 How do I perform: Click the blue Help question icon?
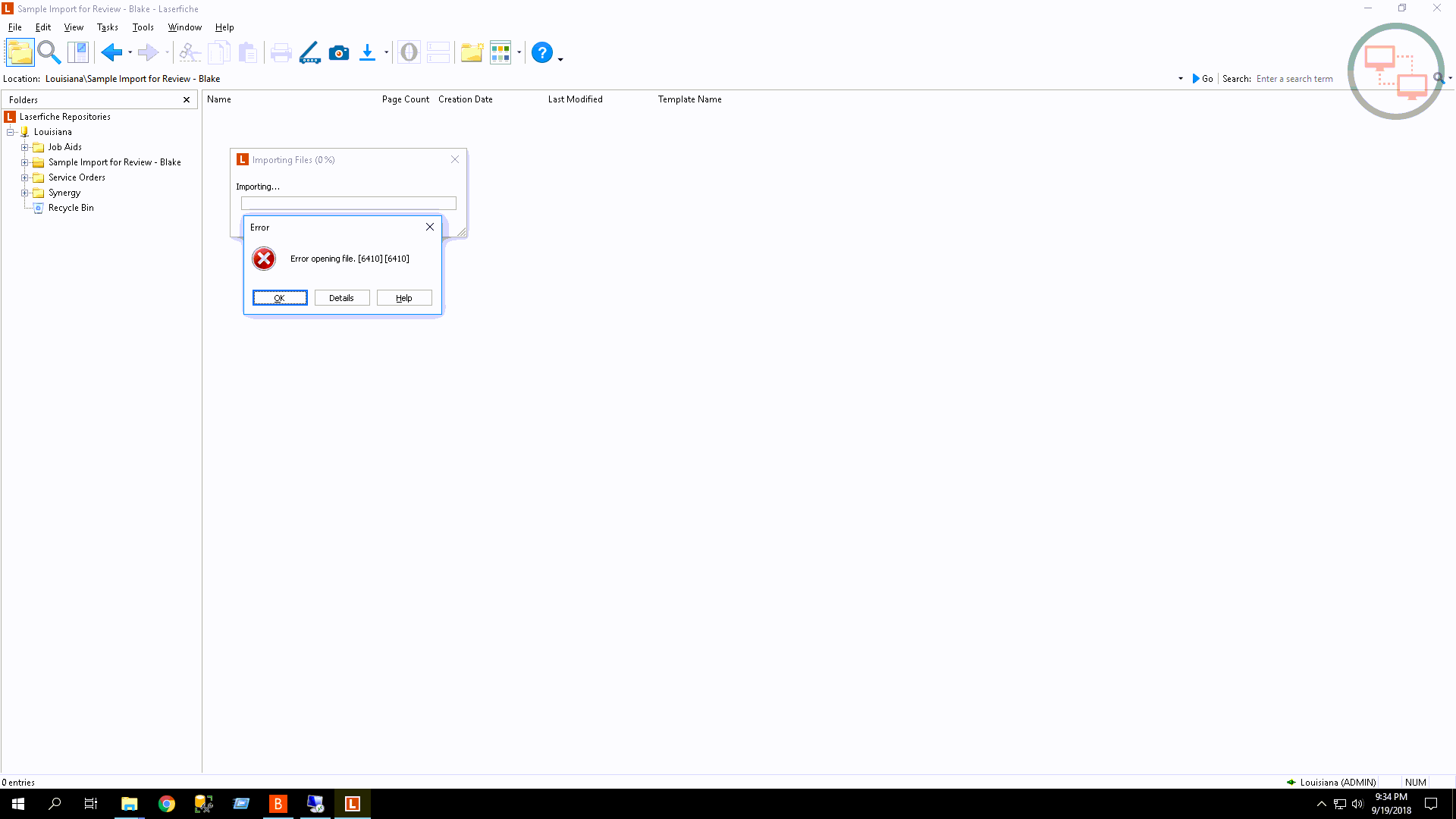pyautogui.click(x=541, y=52)
